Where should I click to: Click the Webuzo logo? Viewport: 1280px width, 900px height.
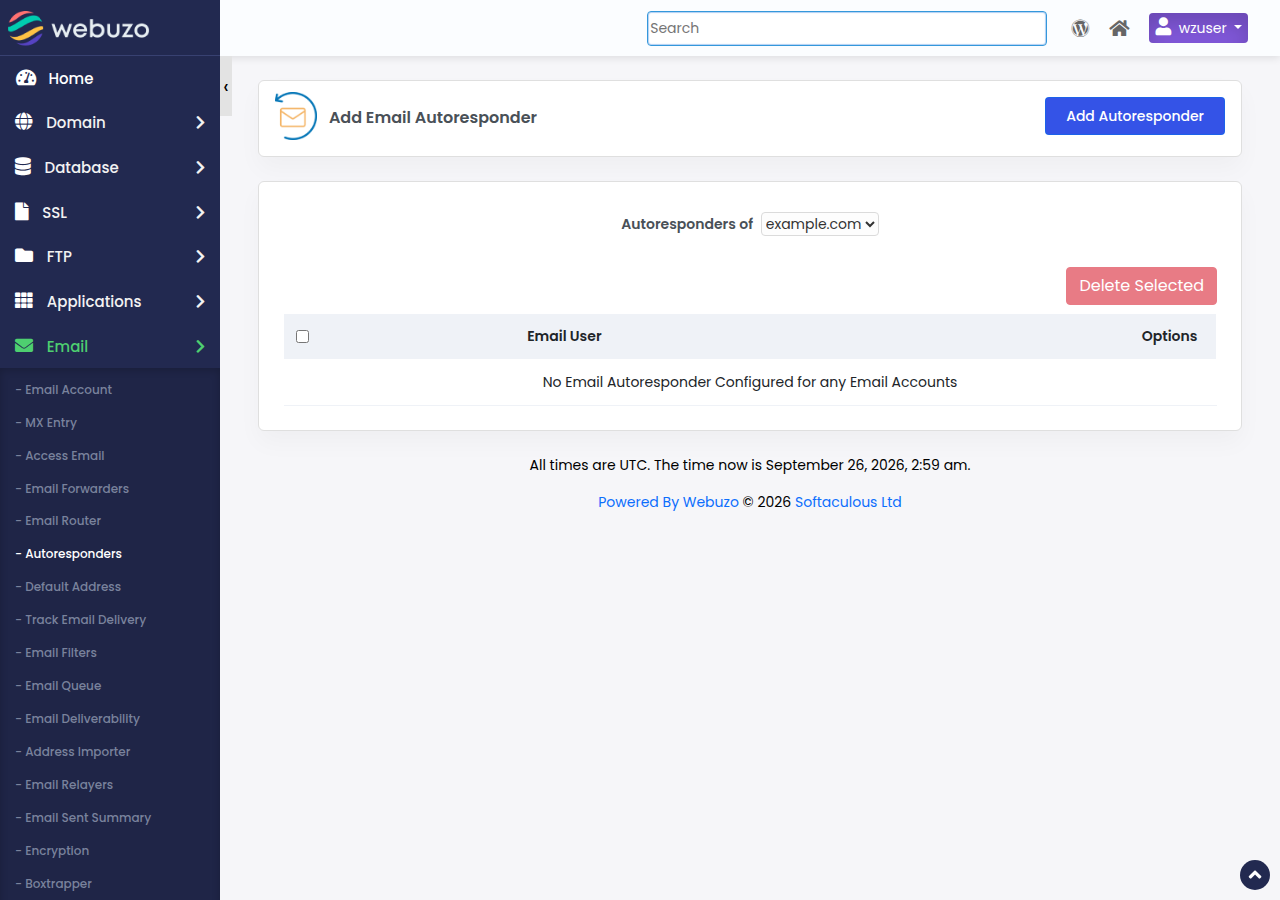(79, 28)
